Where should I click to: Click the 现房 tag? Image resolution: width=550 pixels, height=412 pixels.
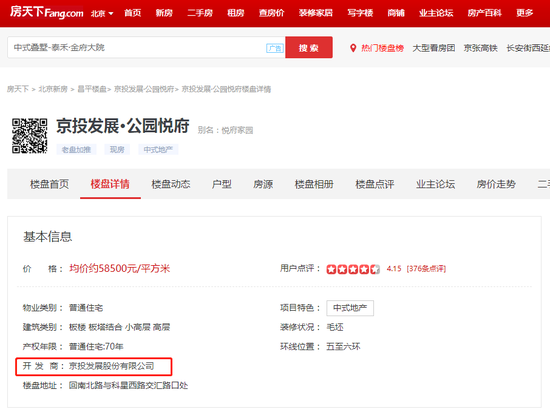pos(117,149)
